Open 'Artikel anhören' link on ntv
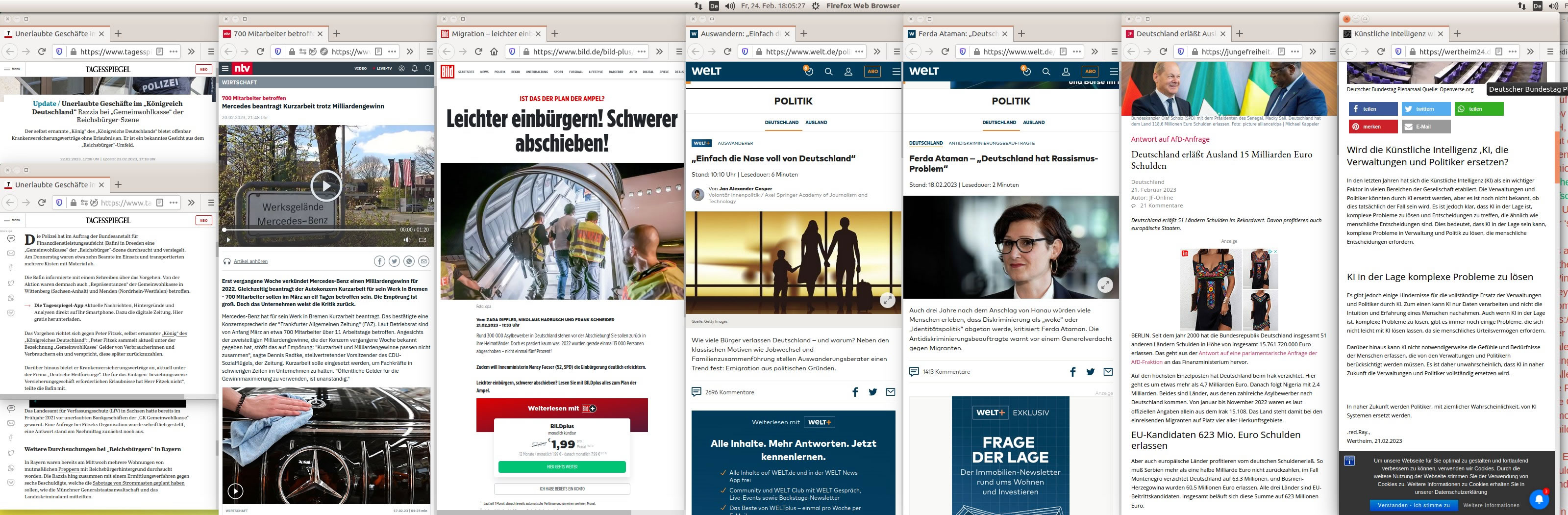The width and height of the screenshot is (1568, 515). (x=251, y=261)
